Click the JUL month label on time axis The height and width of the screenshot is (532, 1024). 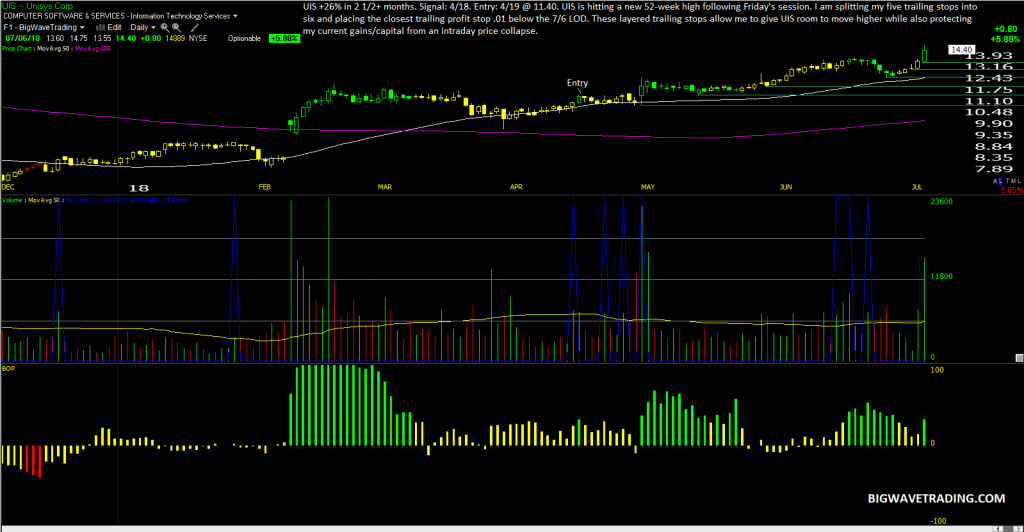(x=917, y=187)
